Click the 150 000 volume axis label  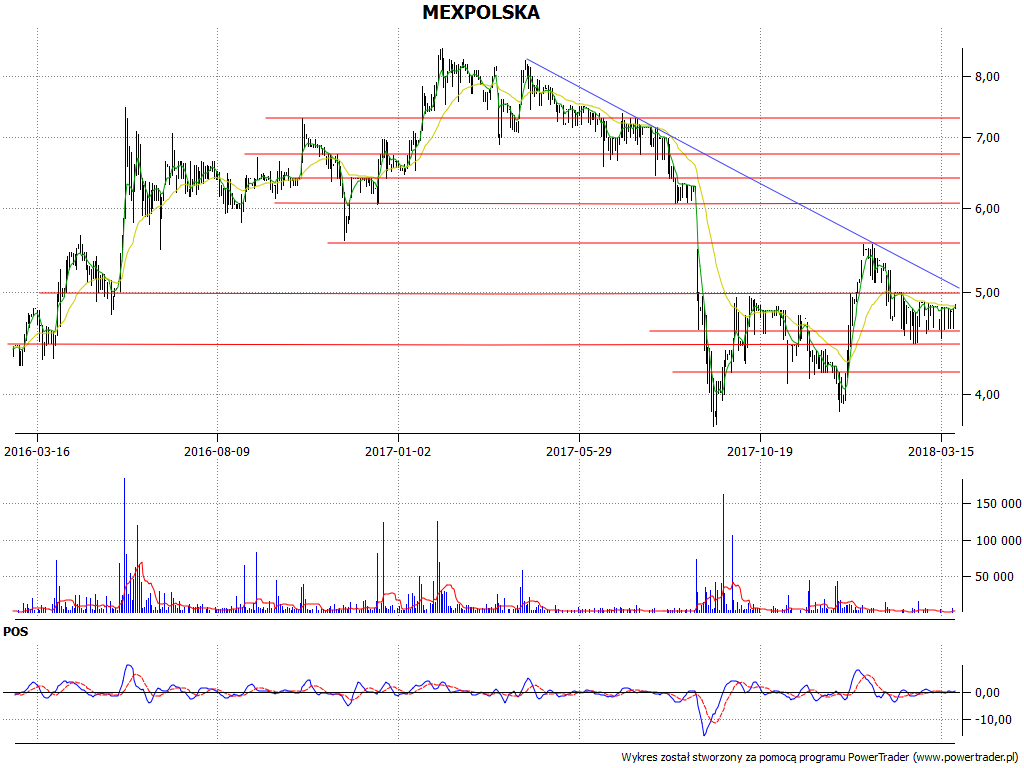(999, 504)
